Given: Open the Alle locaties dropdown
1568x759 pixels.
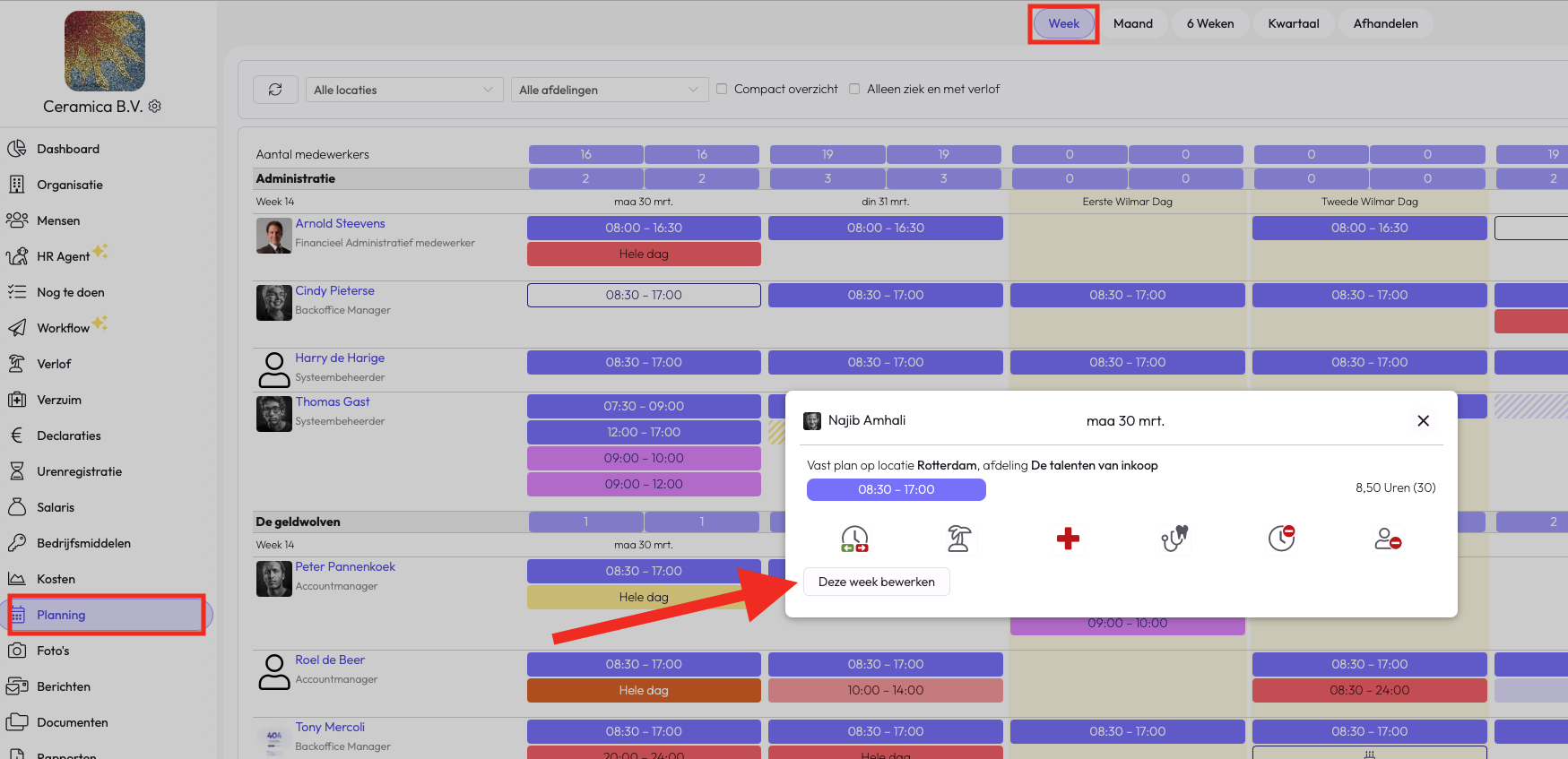Looking at the screenshot, I should (404, 90).
